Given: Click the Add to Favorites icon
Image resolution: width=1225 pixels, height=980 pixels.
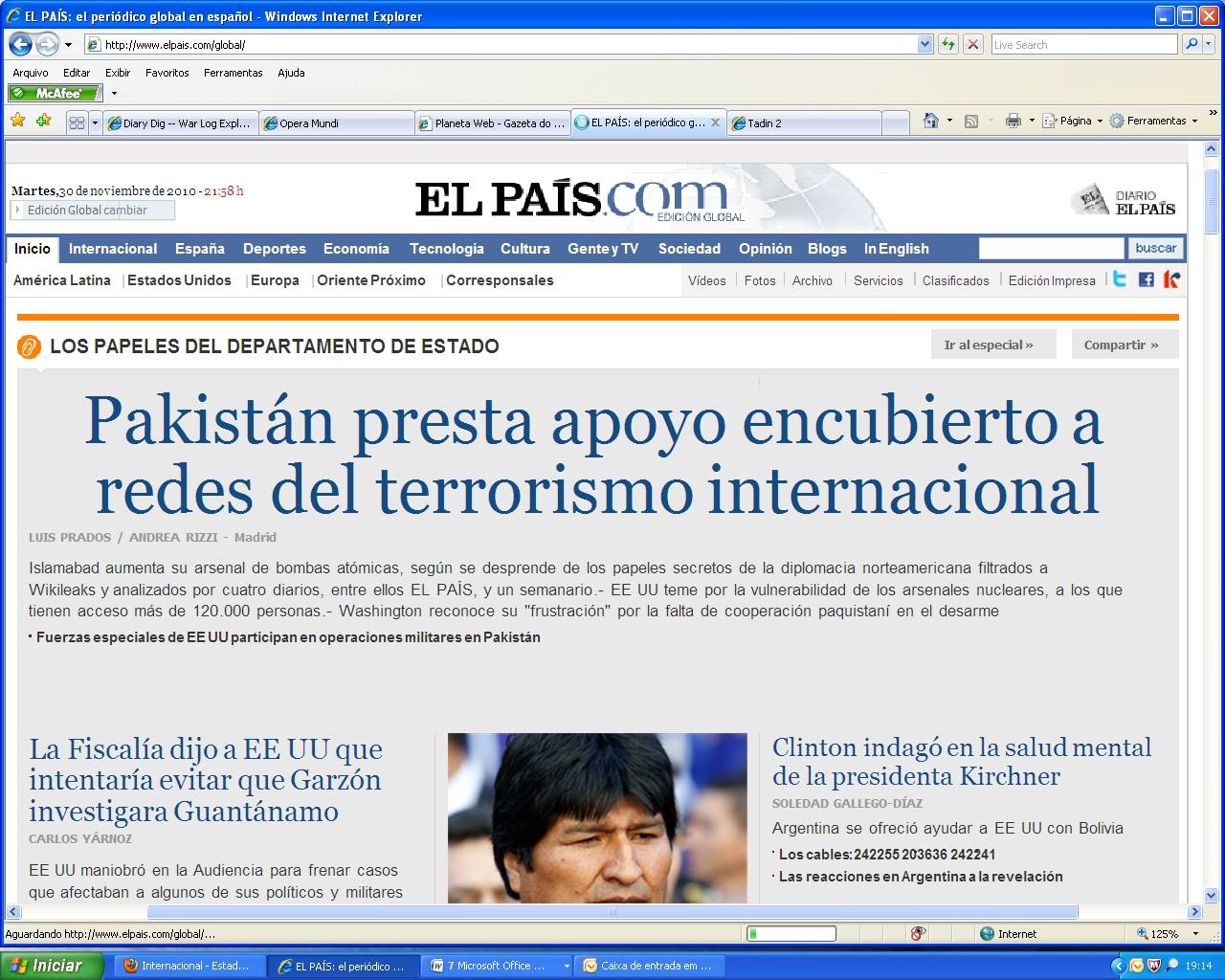Looking at the screenshot, I should 43,121.
